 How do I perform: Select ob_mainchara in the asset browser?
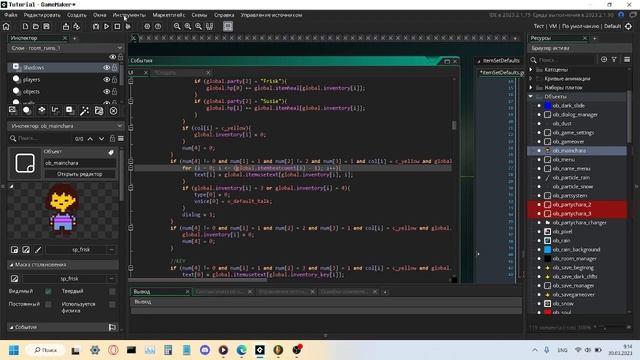point(569,151)
